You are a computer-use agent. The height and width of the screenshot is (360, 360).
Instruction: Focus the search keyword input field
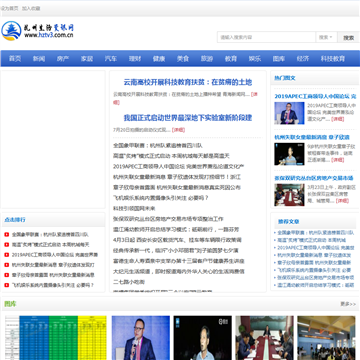[266, 37]
